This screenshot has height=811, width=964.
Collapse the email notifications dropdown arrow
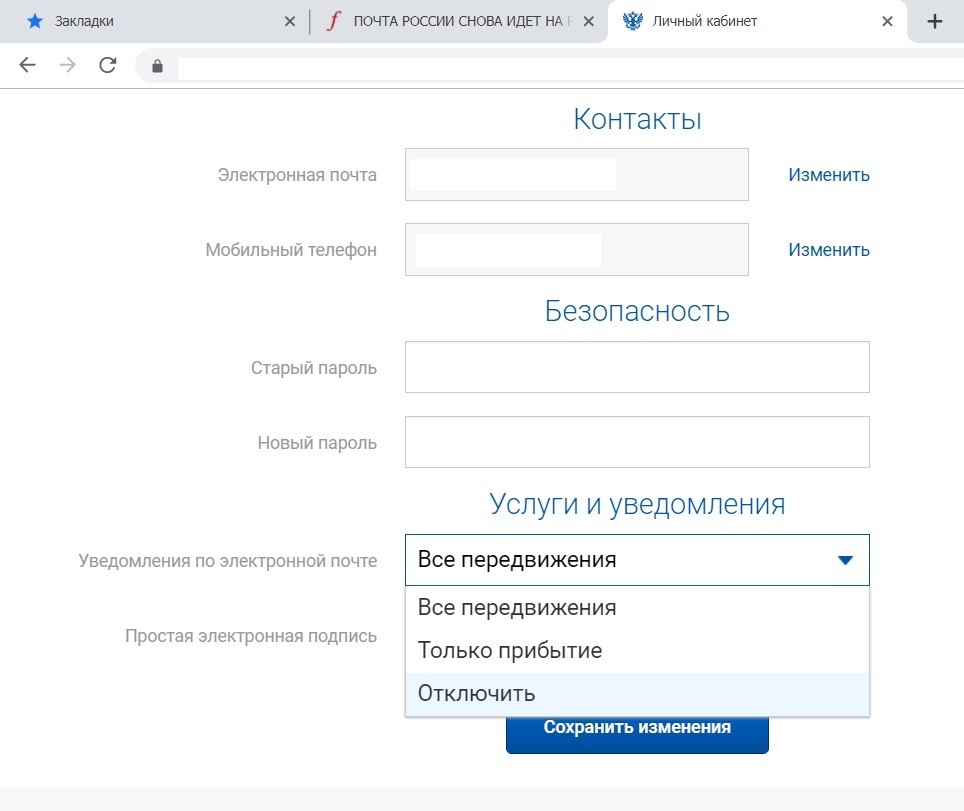845,560
